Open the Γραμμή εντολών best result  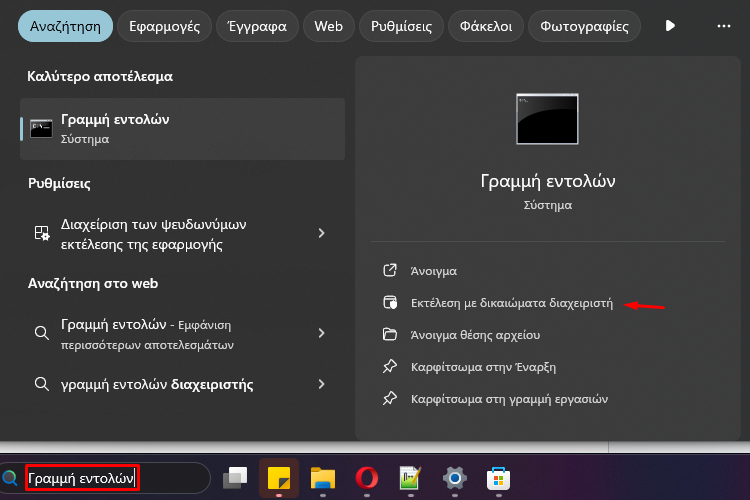click(x=182, y=129)
